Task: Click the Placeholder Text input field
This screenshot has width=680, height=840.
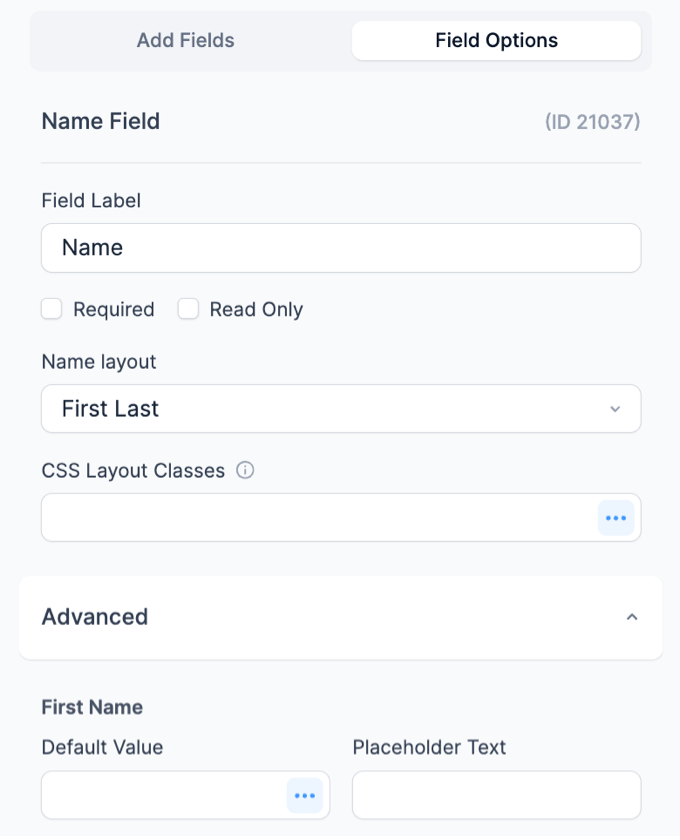Action: (x=496, y=795)
